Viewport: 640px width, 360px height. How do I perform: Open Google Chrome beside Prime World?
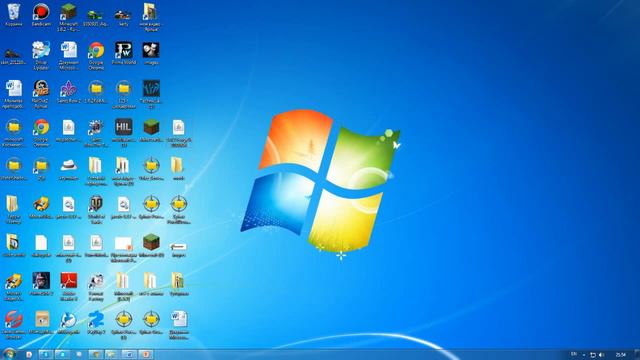click(x=96, y=50)
